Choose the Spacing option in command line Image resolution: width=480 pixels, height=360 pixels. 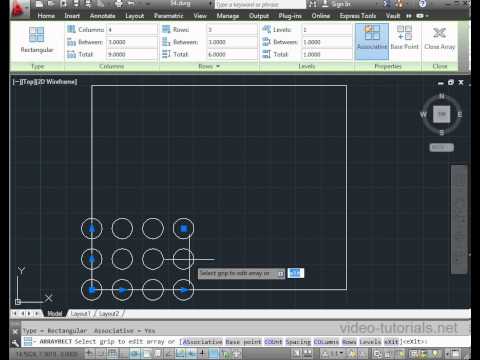click(x=298, y=342)
